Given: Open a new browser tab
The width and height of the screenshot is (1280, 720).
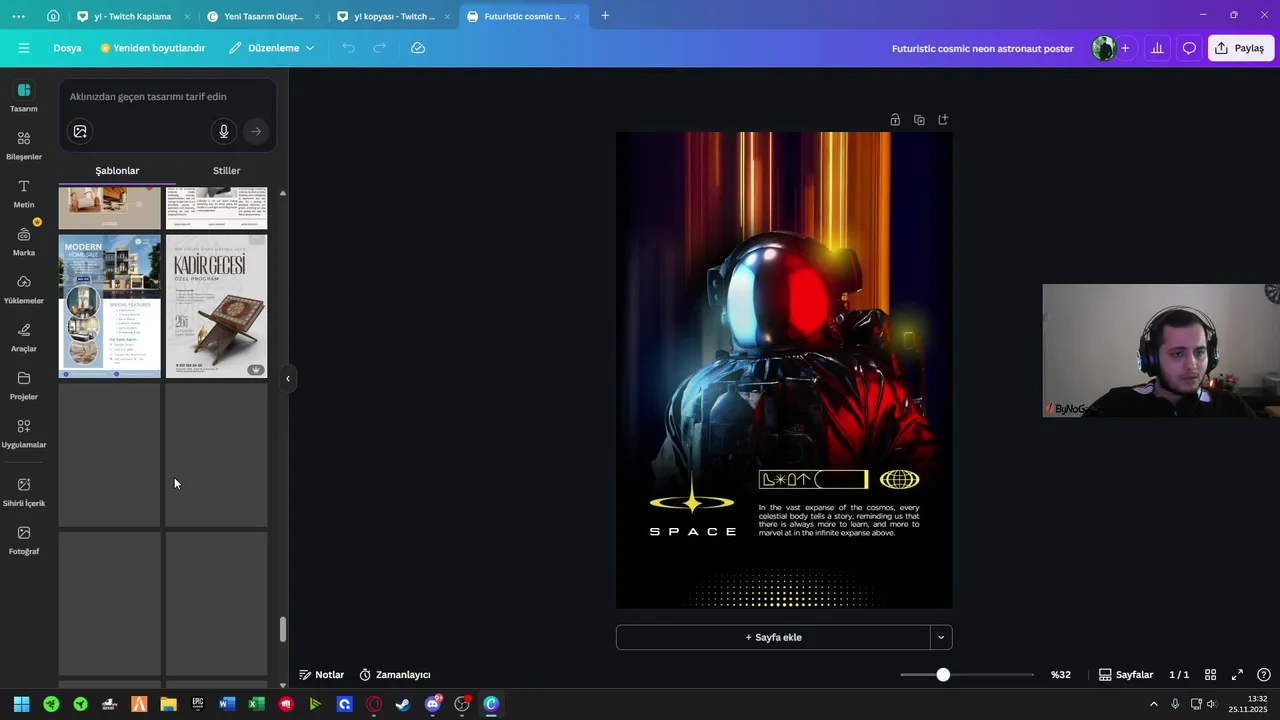Looking at the screenshot, I should (x=605, y=16).
